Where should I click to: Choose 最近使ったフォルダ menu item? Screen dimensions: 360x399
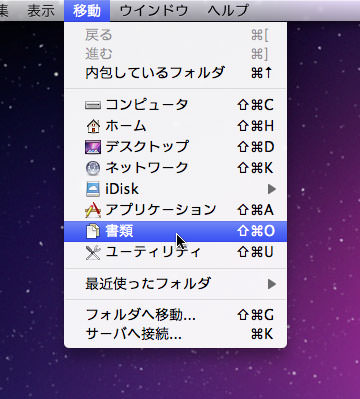[x=175, y=284]
